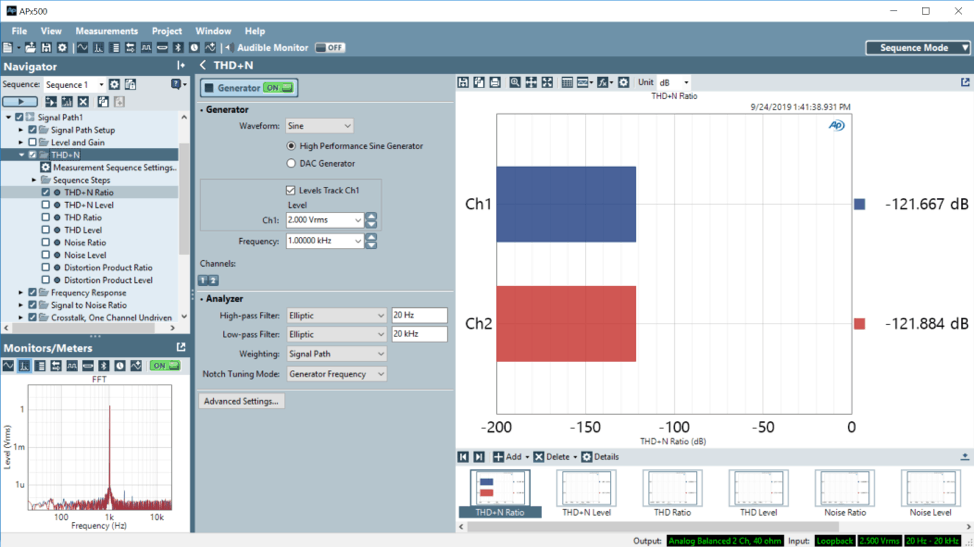
Task: Click the Advanced Settings button
Action: tap(241, 401)
